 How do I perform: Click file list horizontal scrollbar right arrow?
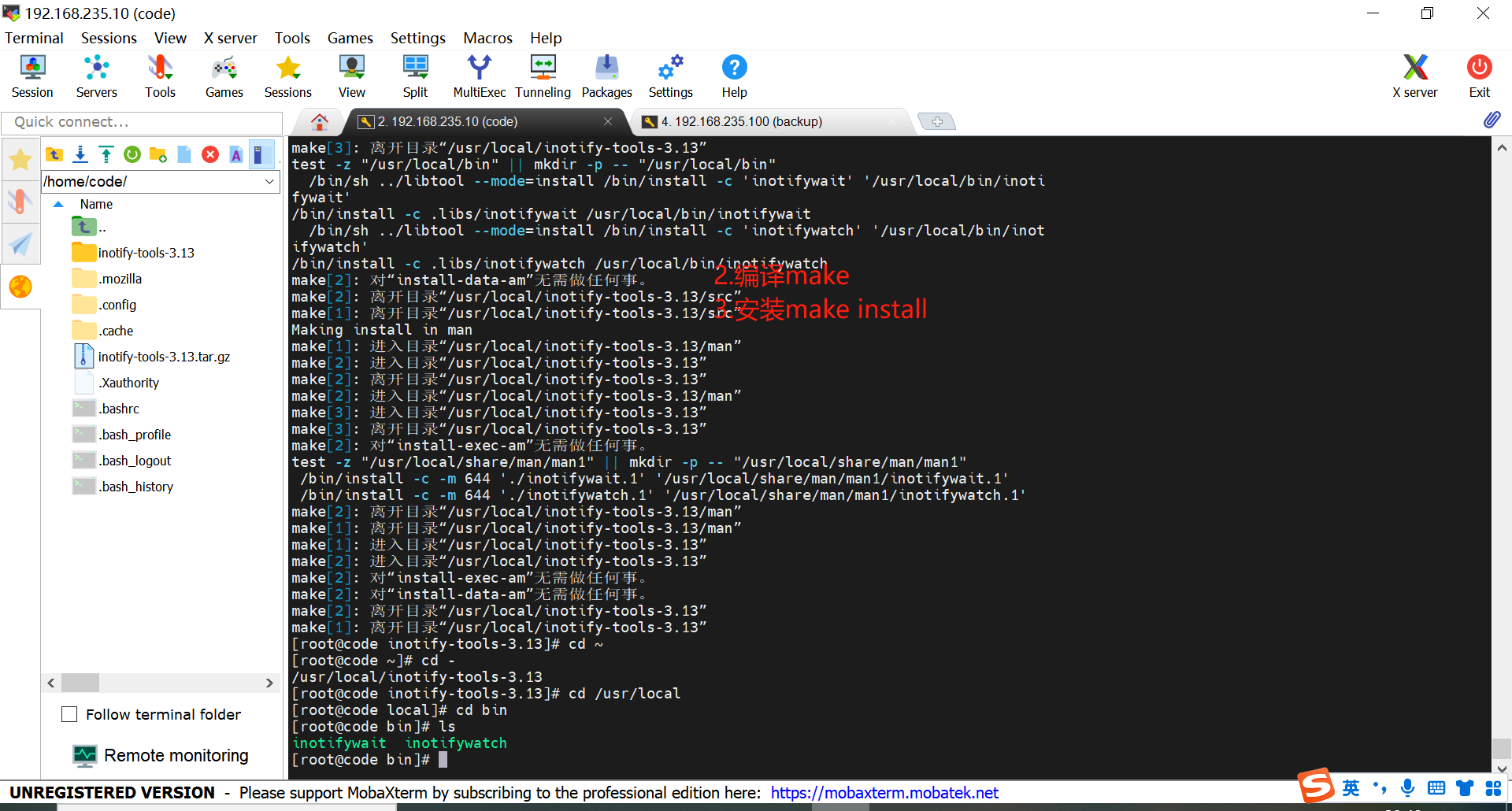(x=269, y=683)
